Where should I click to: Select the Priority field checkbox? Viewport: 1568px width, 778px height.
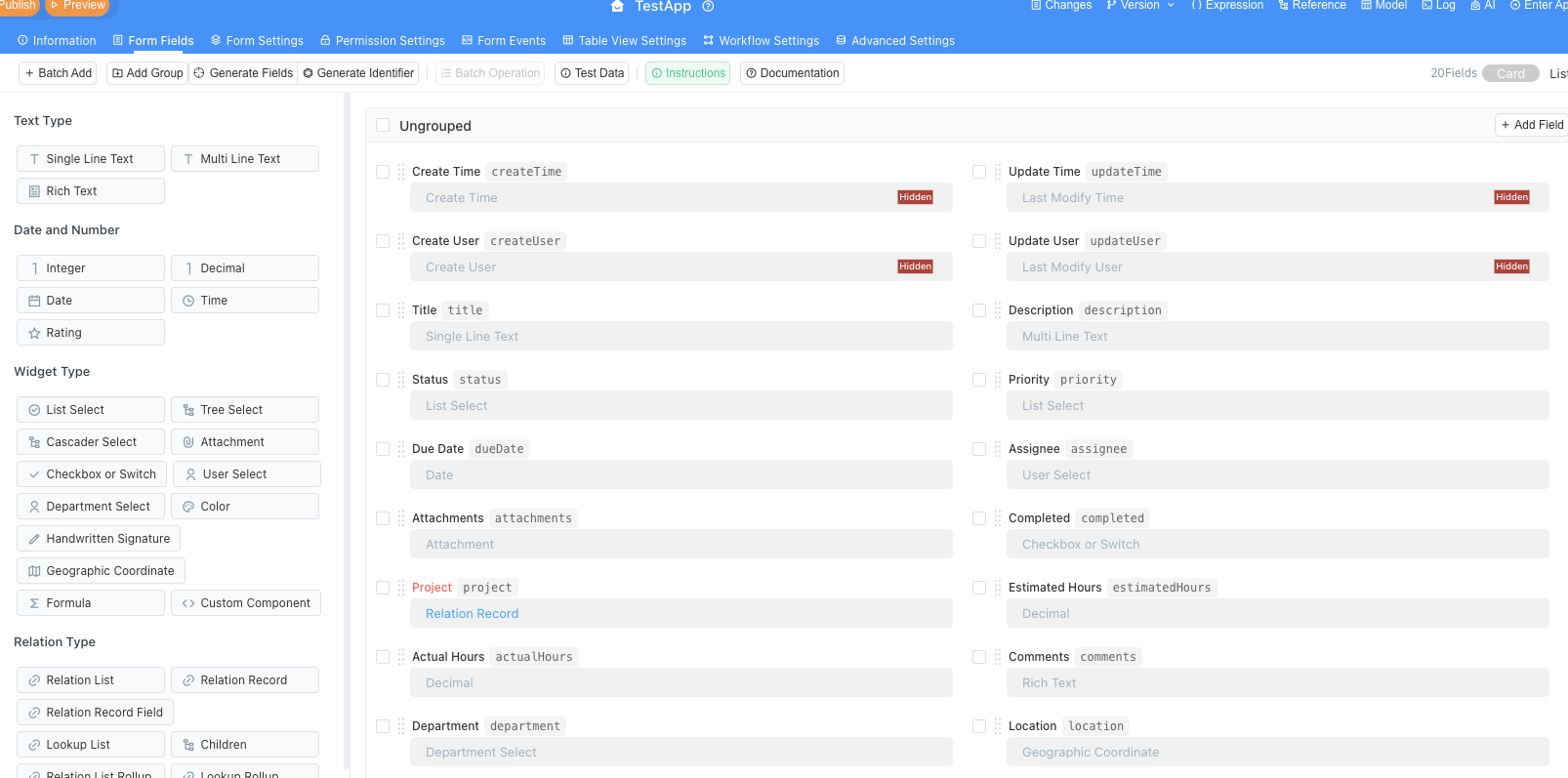979,380
